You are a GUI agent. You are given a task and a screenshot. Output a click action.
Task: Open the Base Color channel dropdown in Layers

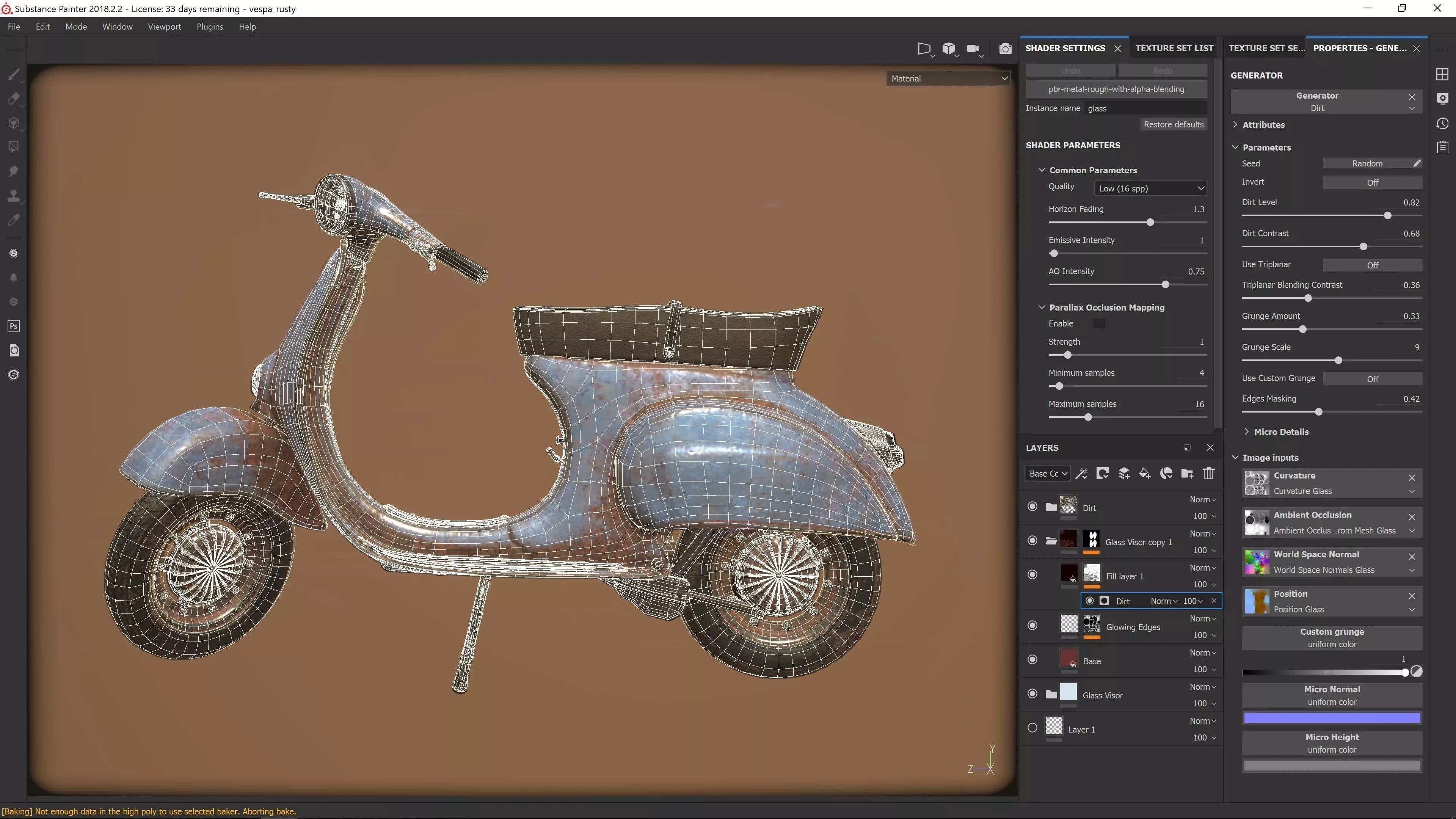point(1047,474)
